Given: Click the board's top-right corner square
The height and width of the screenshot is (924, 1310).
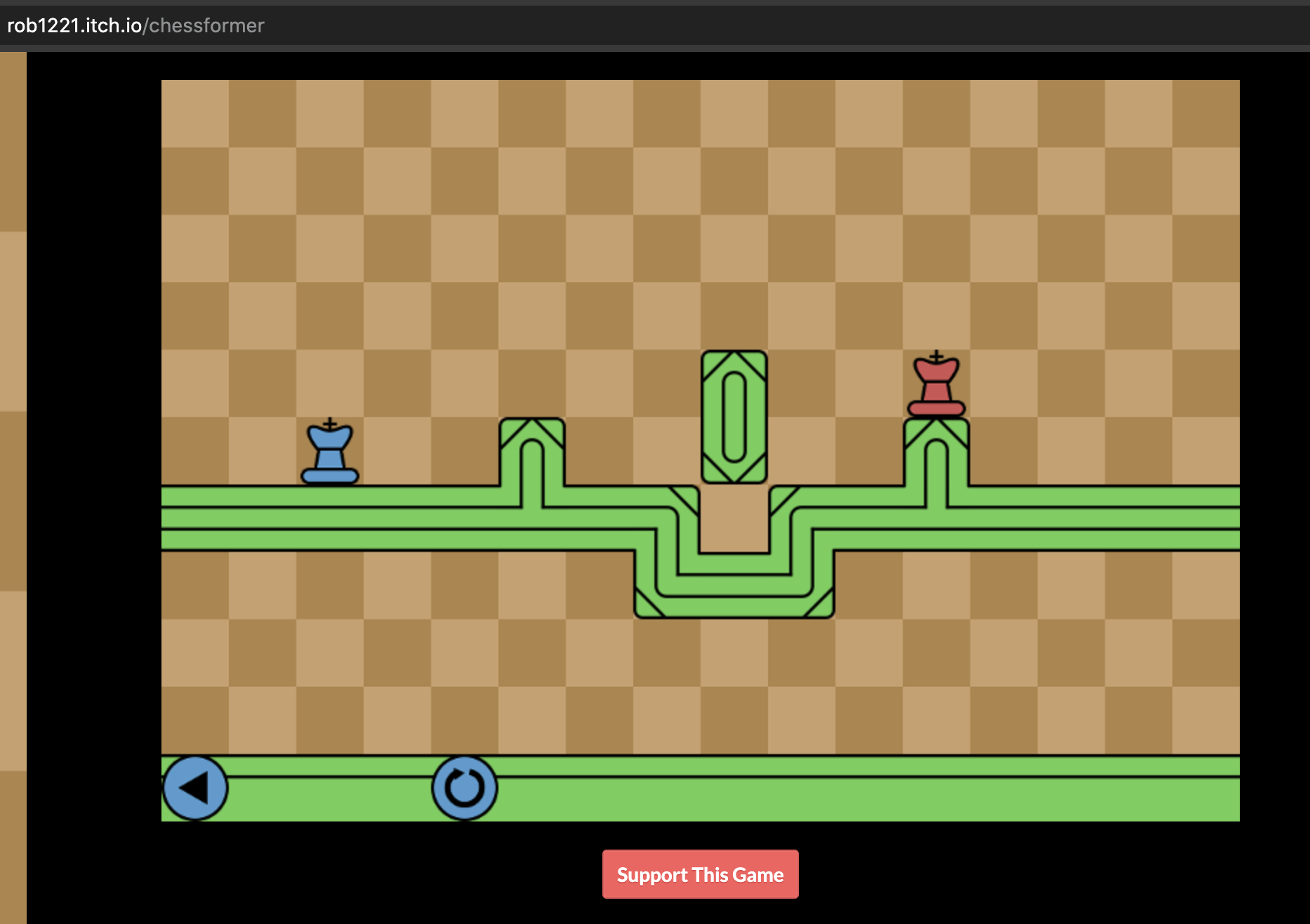Looking at the screenshot, I should [1205, 114].
